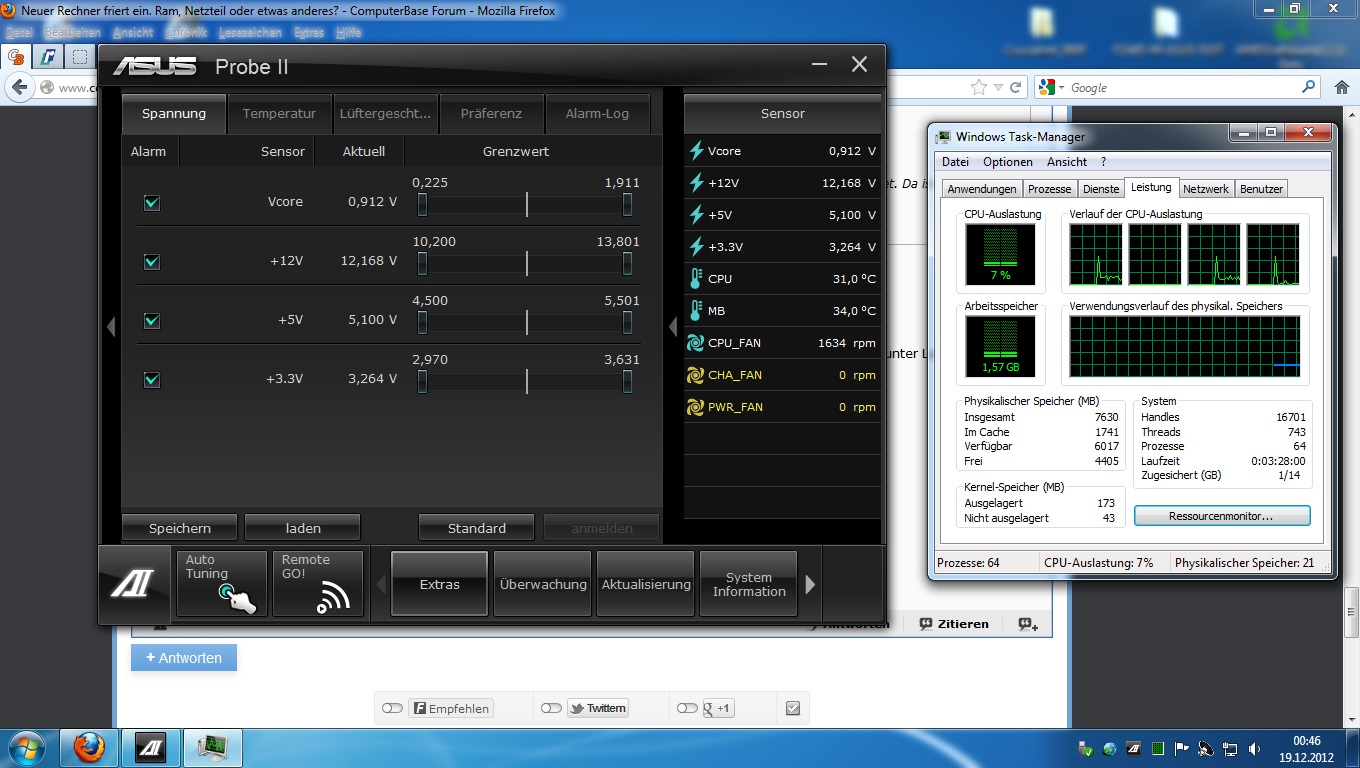Switch to Lüftergeschwindigkeit tab

click(x=385, y=114)
